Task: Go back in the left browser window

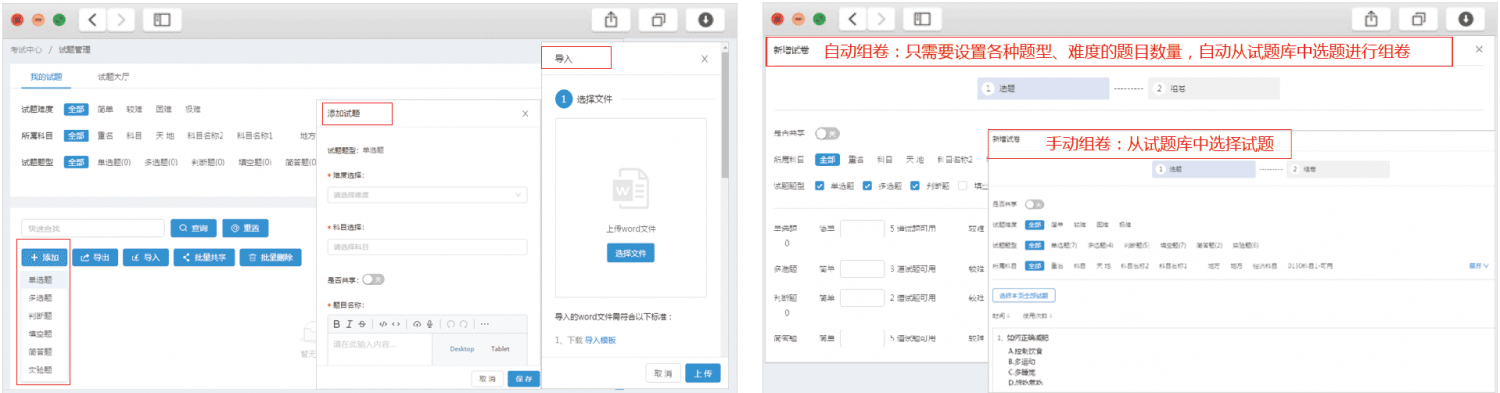Action: coord(93,19)
